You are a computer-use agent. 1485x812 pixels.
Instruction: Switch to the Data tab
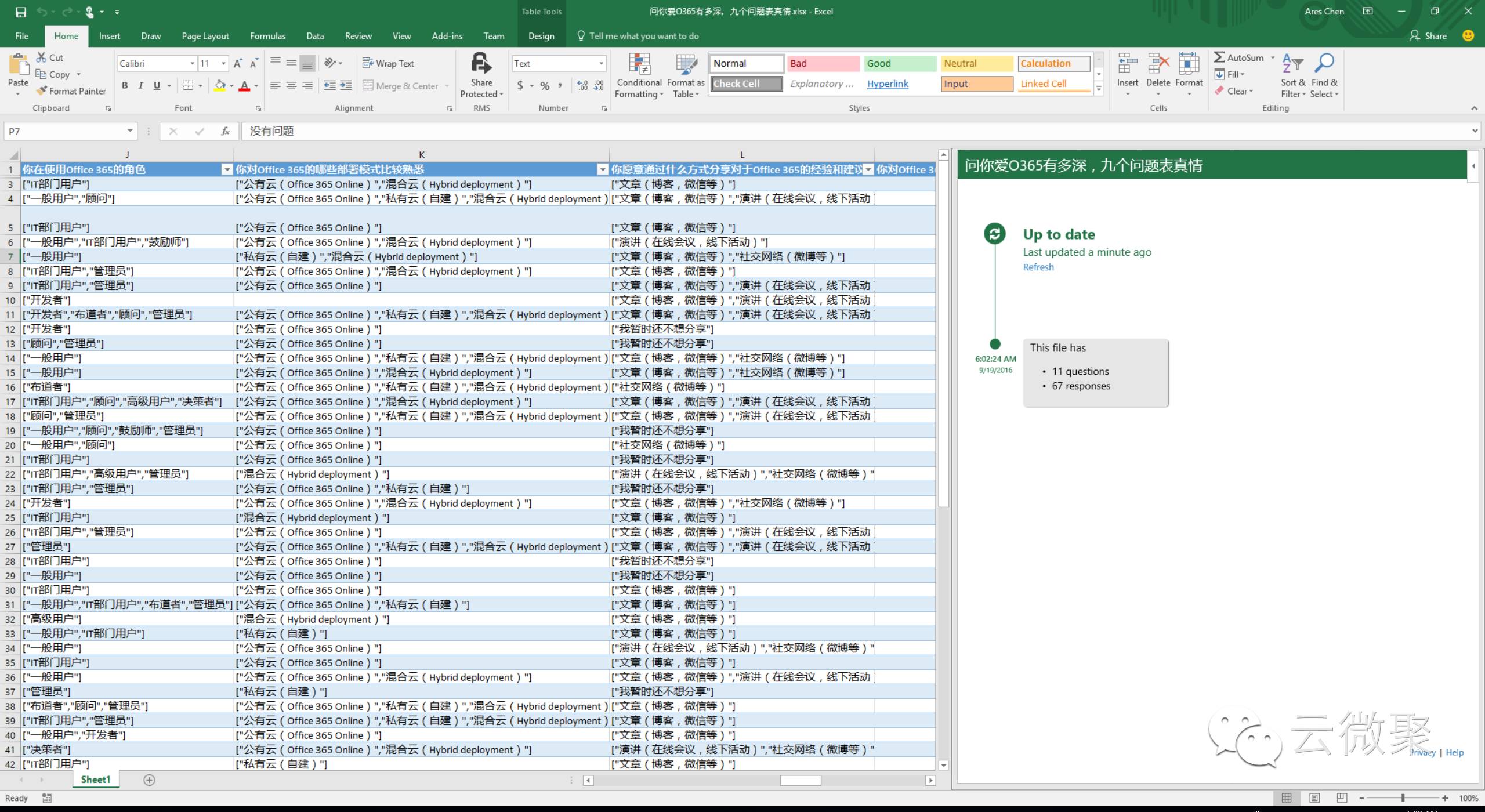point(315,36)
